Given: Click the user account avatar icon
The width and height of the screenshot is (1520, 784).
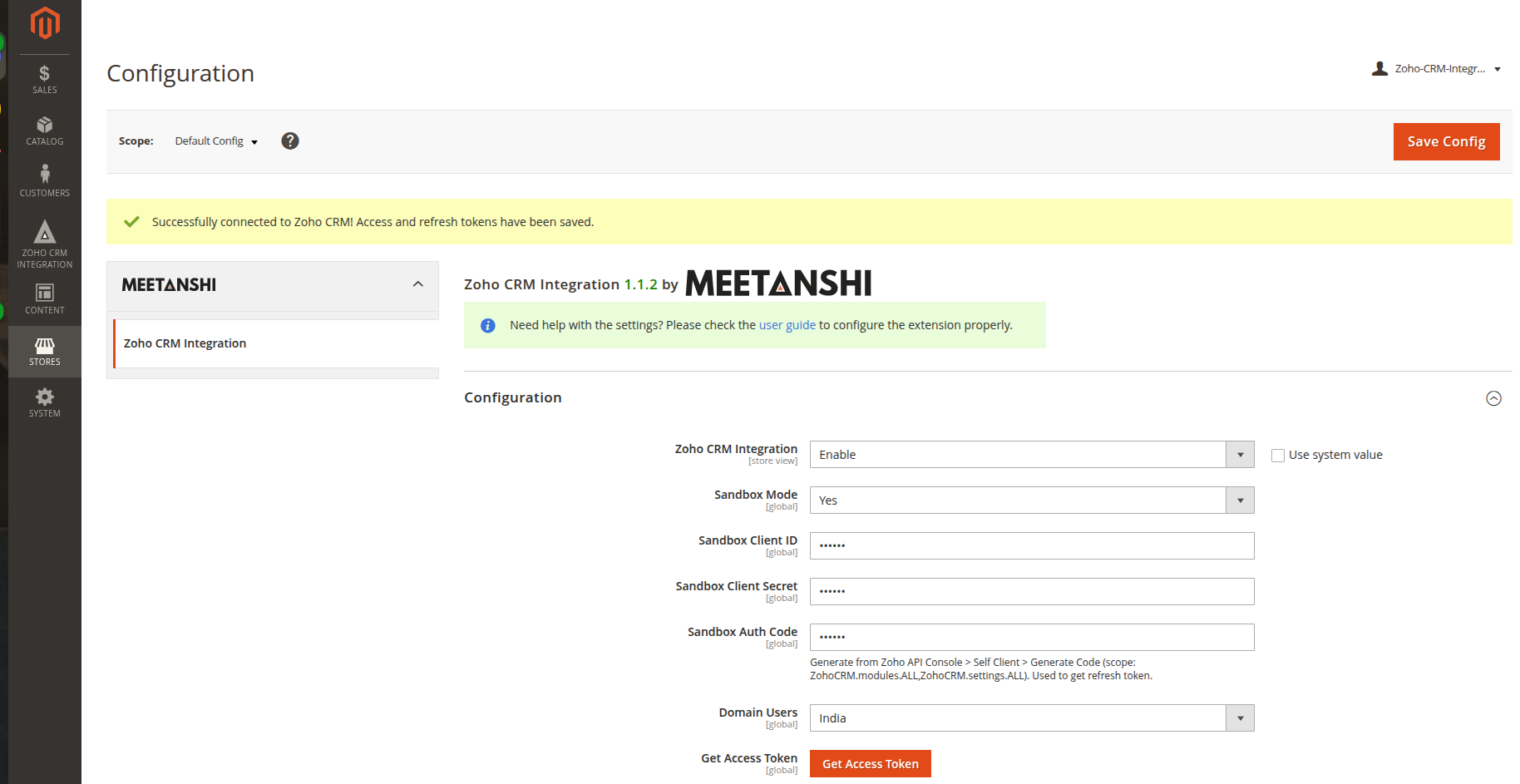Looking at the screenshot, I should (1379, 68).
